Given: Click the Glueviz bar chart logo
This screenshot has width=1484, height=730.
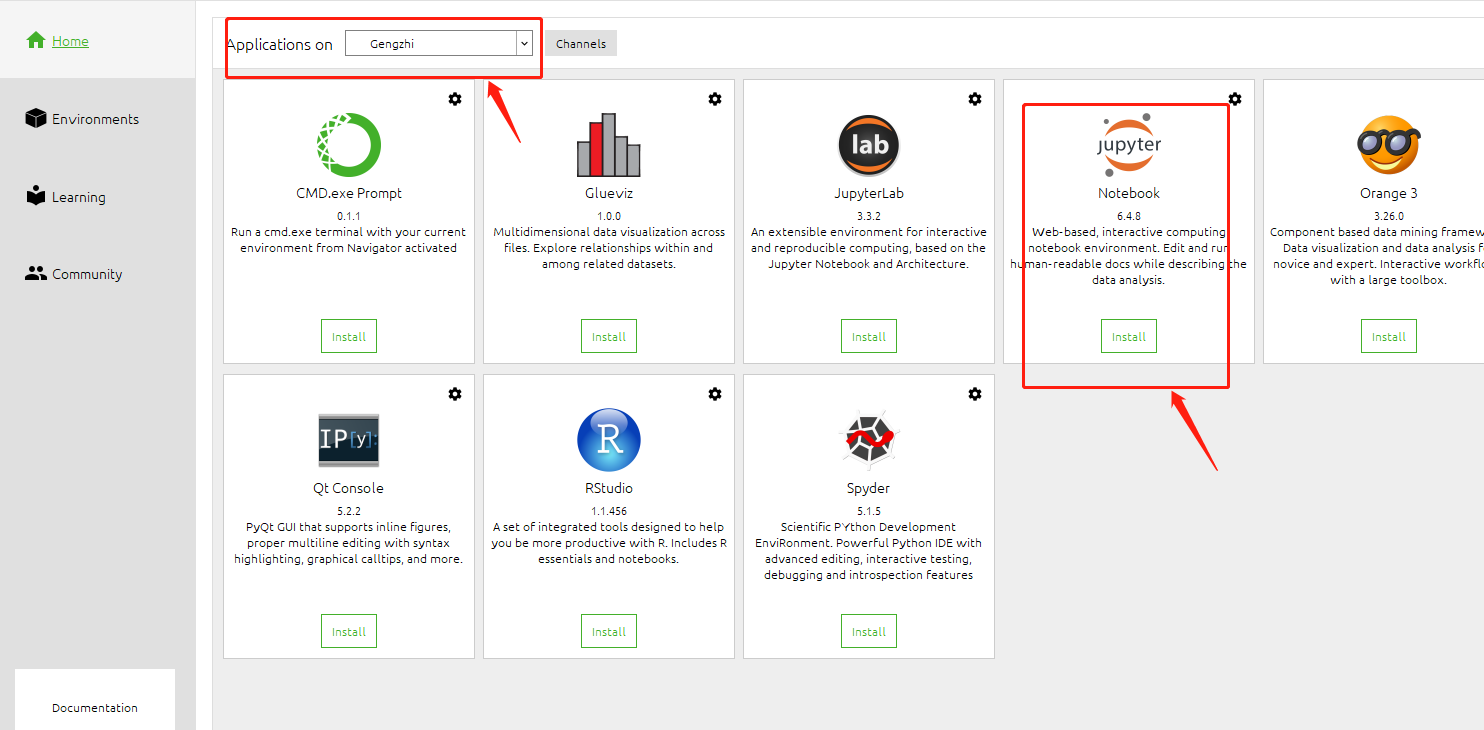Looking at the screenshot, I should coord(609,145).
